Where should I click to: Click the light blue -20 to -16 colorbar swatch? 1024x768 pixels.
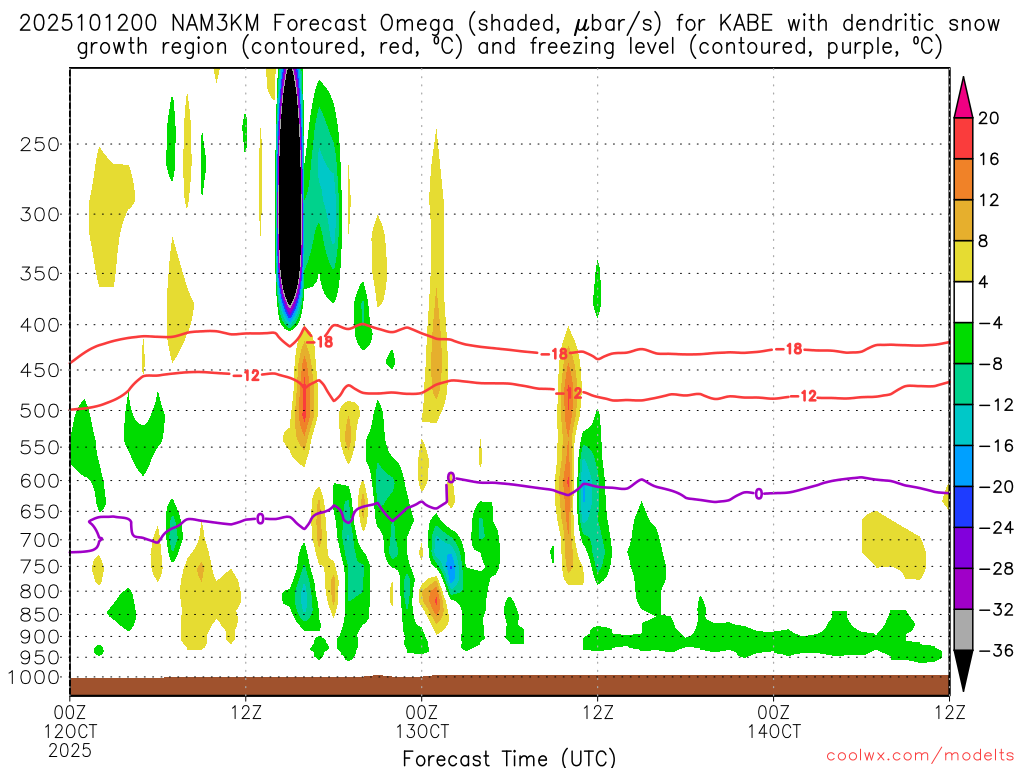pos(963,466)
